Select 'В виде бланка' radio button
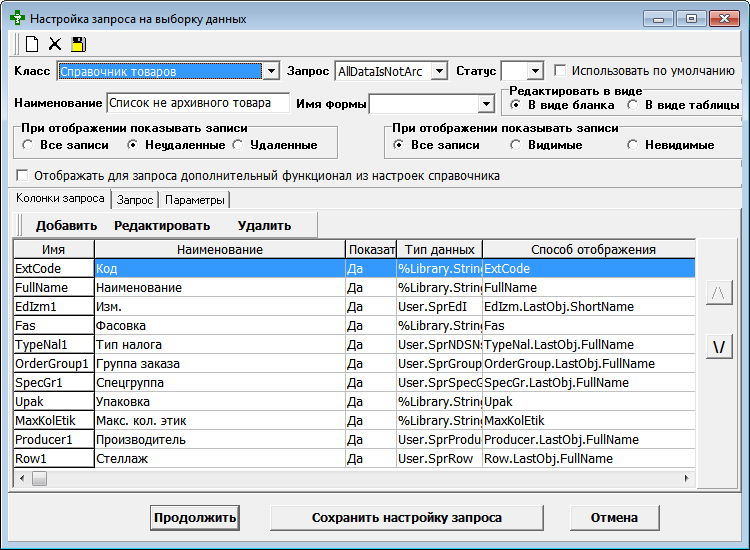Image resolution: width=750 pixels, height=550 pixels. 516,105
